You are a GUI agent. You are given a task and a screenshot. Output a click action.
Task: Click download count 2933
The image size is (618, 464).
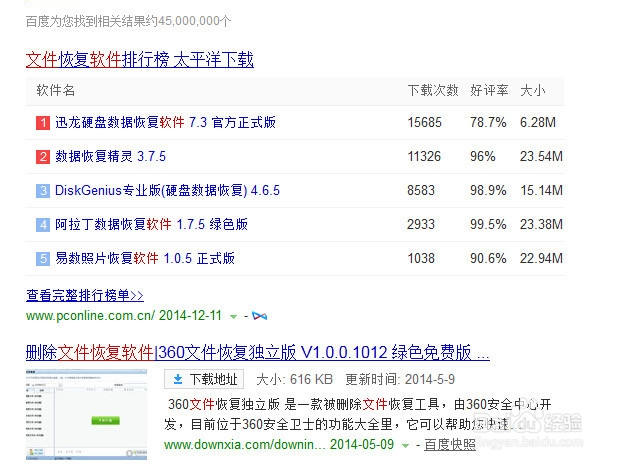tap(421, 224)
